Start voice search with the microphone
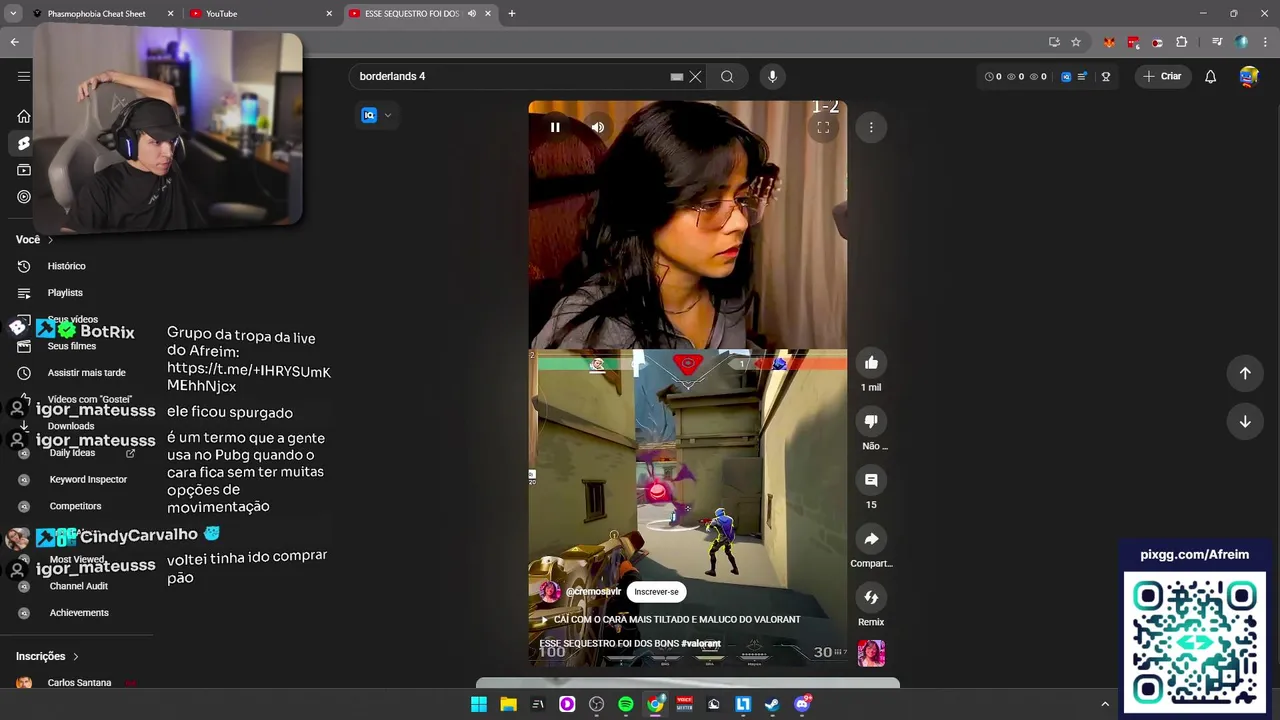Screen dimensions: 1280x720 click(771, 76)
